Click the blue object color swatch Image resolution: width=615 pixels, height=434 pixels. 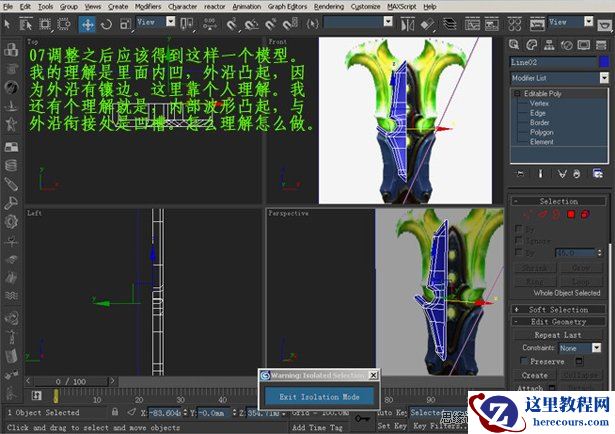point(604,62)
